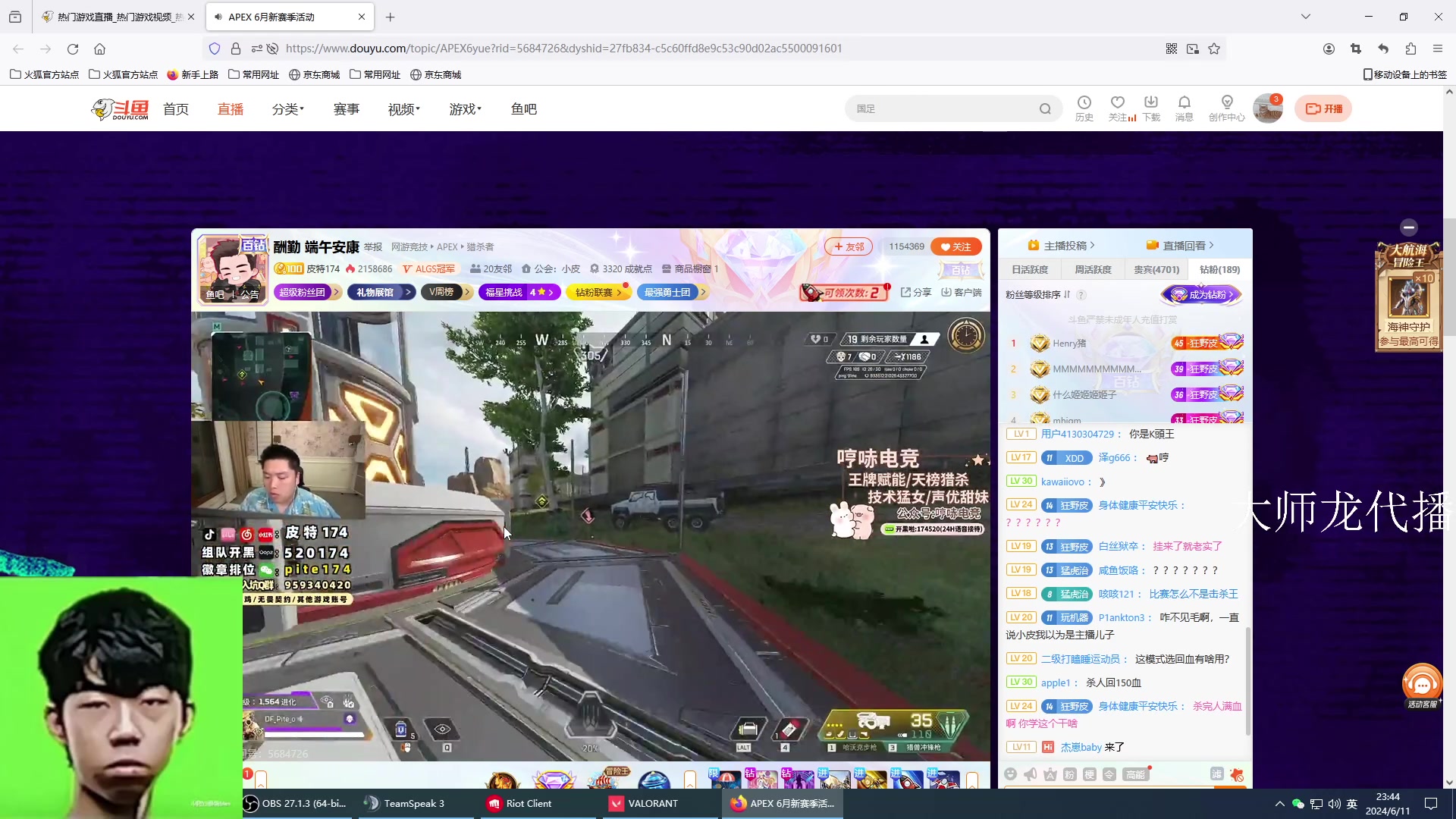Click the help question mark next to 粉丝等级排序

[x=1081, y=295]
